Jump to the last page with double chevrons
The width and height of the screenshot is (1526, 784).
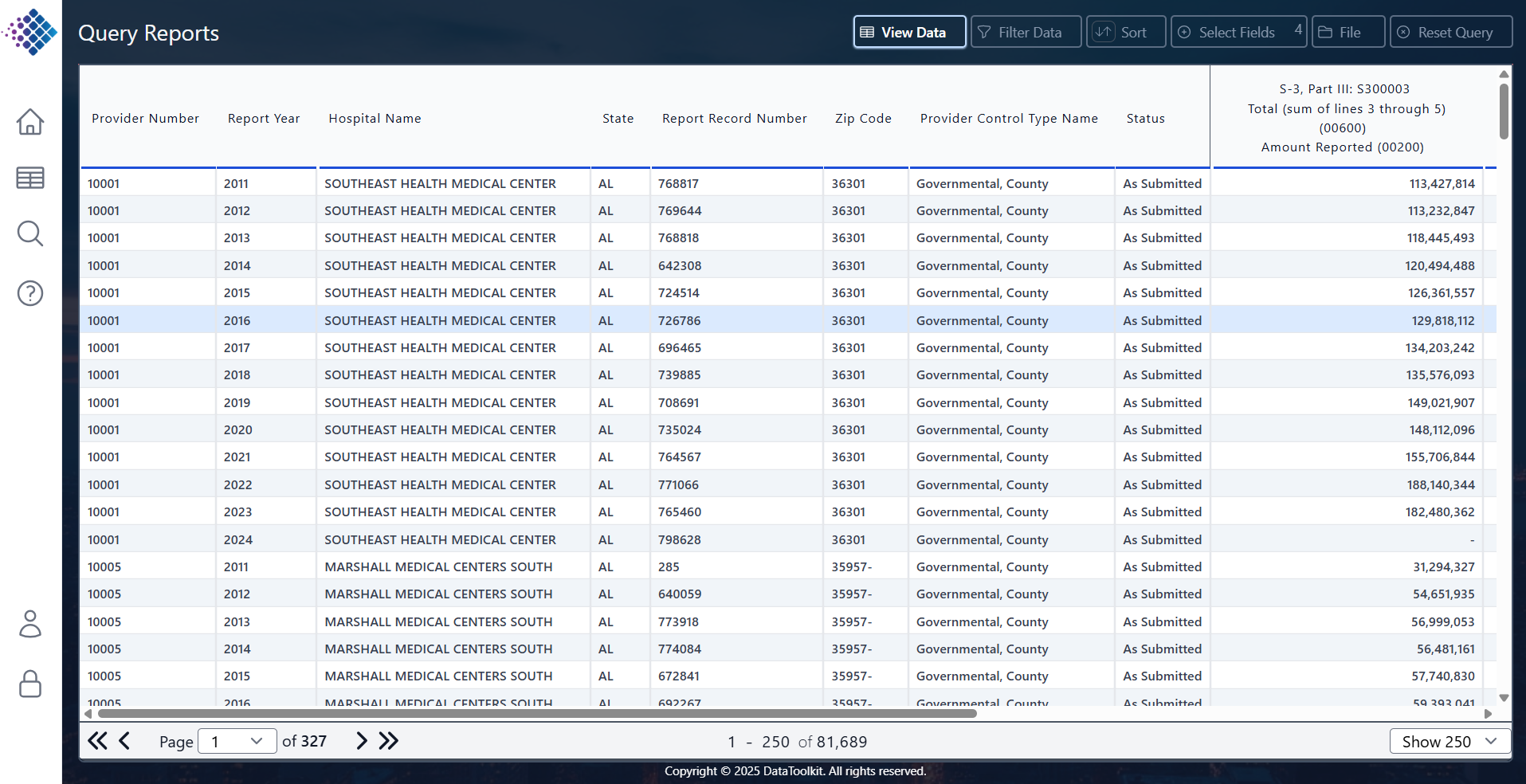coord(389,741)
